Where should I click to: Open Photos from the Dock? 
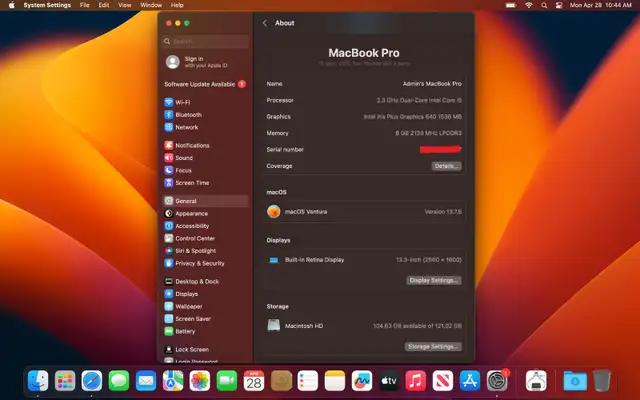(x=200, y=381)
